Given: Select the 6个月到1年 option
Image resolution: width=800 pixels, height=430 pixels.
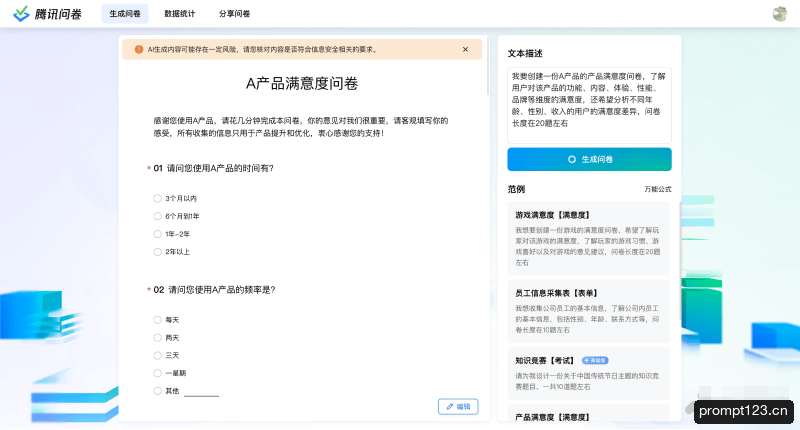Looking at the screenshot, I should 157,216.
